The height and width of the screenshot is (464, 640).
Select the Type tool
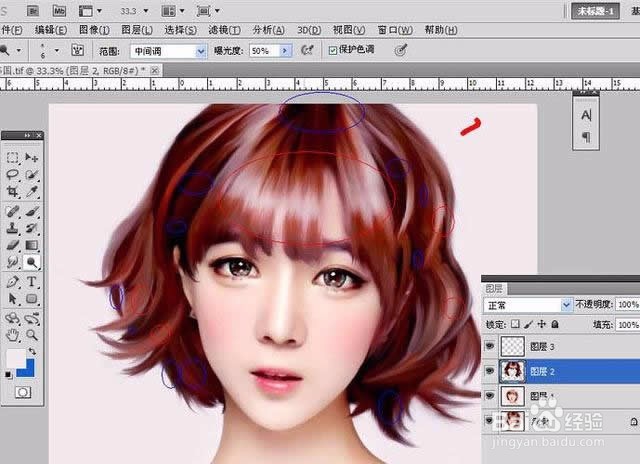coord(31,282)
